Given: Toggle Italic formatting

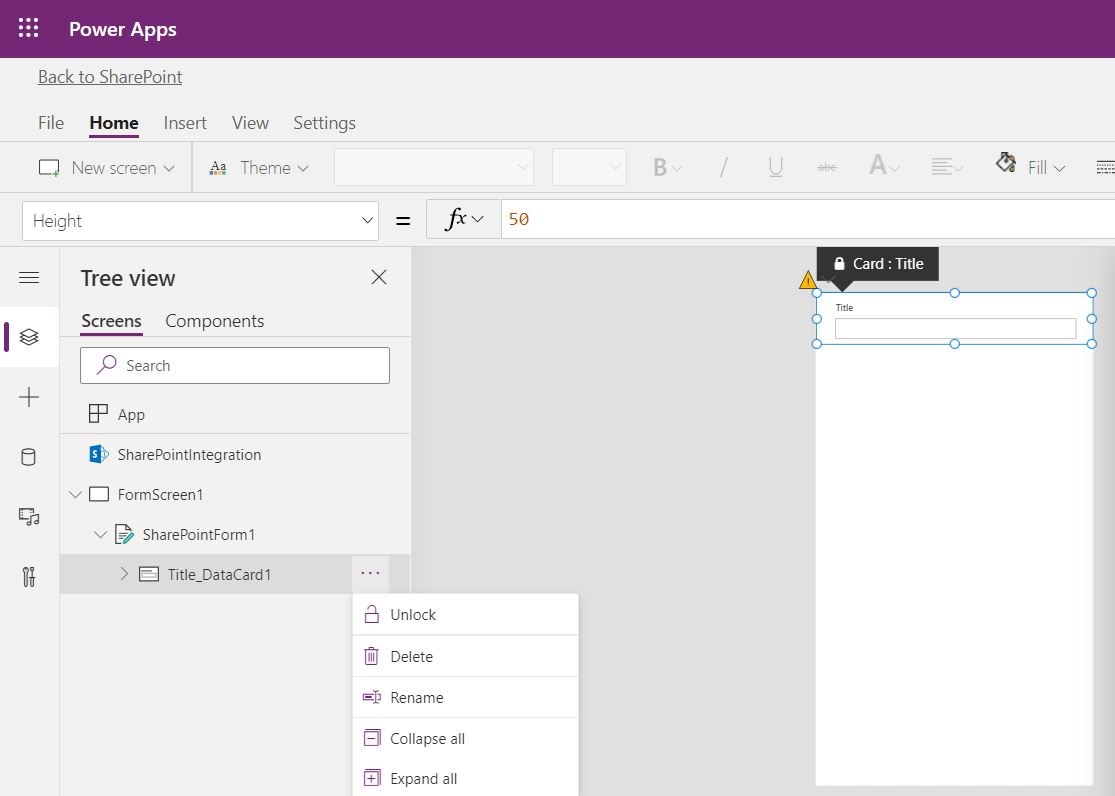Looking at the screenshot, I should (723, 167).
